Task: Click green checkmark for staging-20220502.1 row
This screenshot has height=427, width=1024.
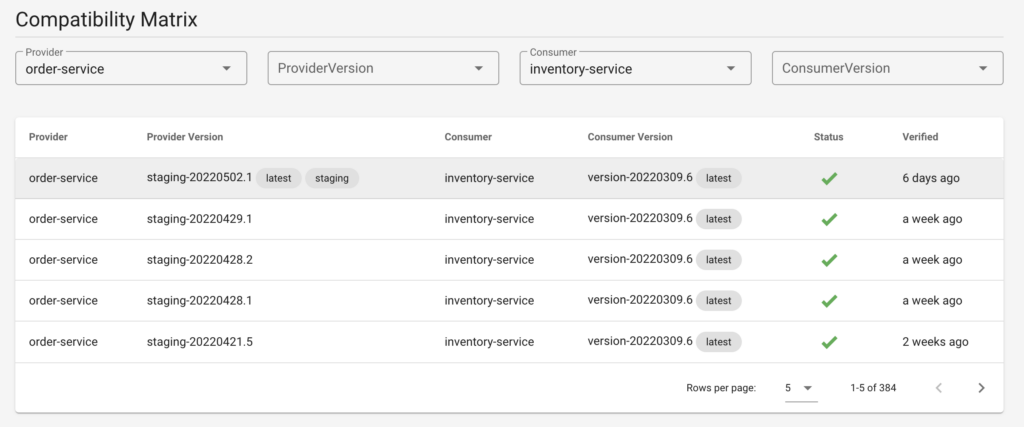Action: (x=829, y=178)
